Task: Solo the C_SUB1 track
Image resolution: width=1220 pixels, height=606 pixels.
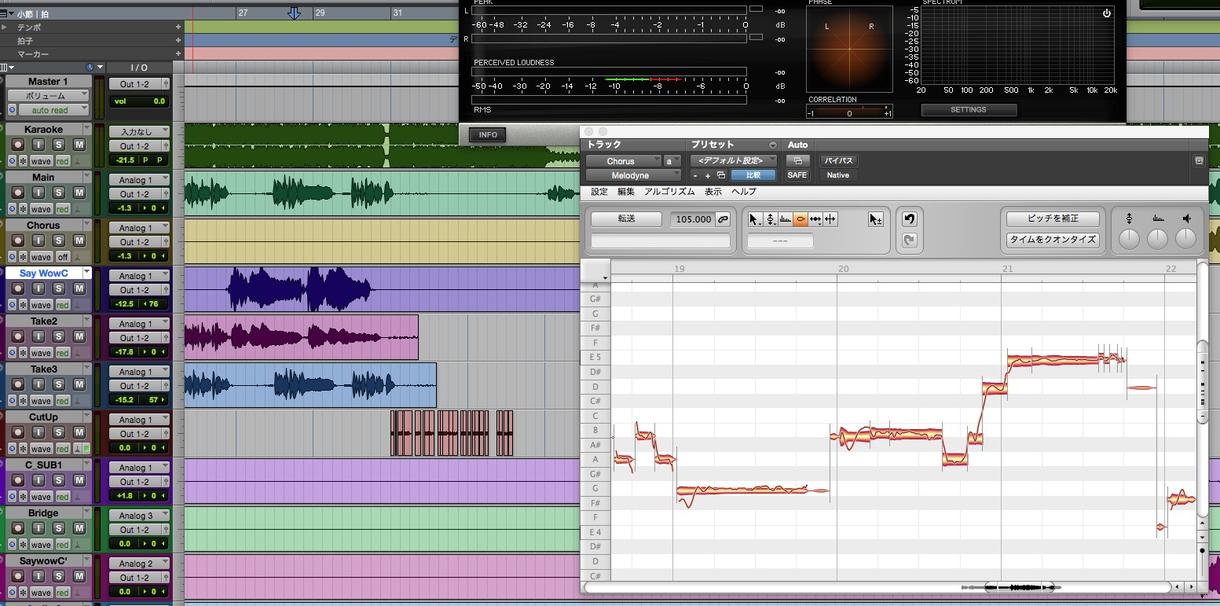Action: [58, 481]
